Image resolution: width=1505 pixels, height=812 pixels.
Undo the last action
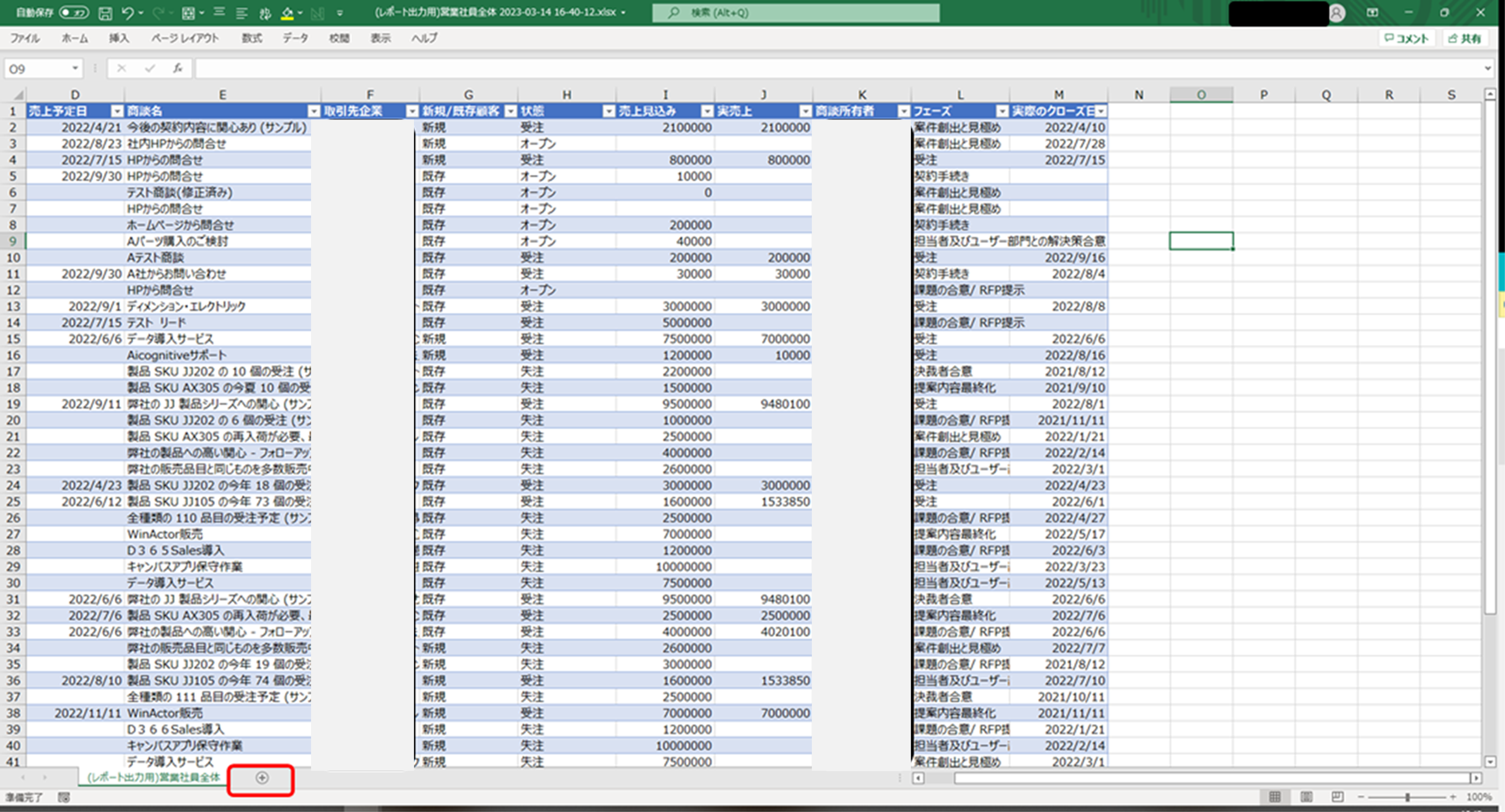127,13
